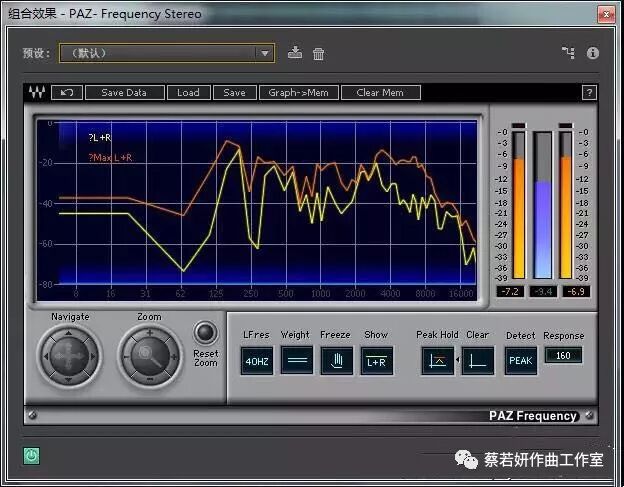Close the PAZ Frequency Stereo window
The image size is (624, 487).
[606, 14]
